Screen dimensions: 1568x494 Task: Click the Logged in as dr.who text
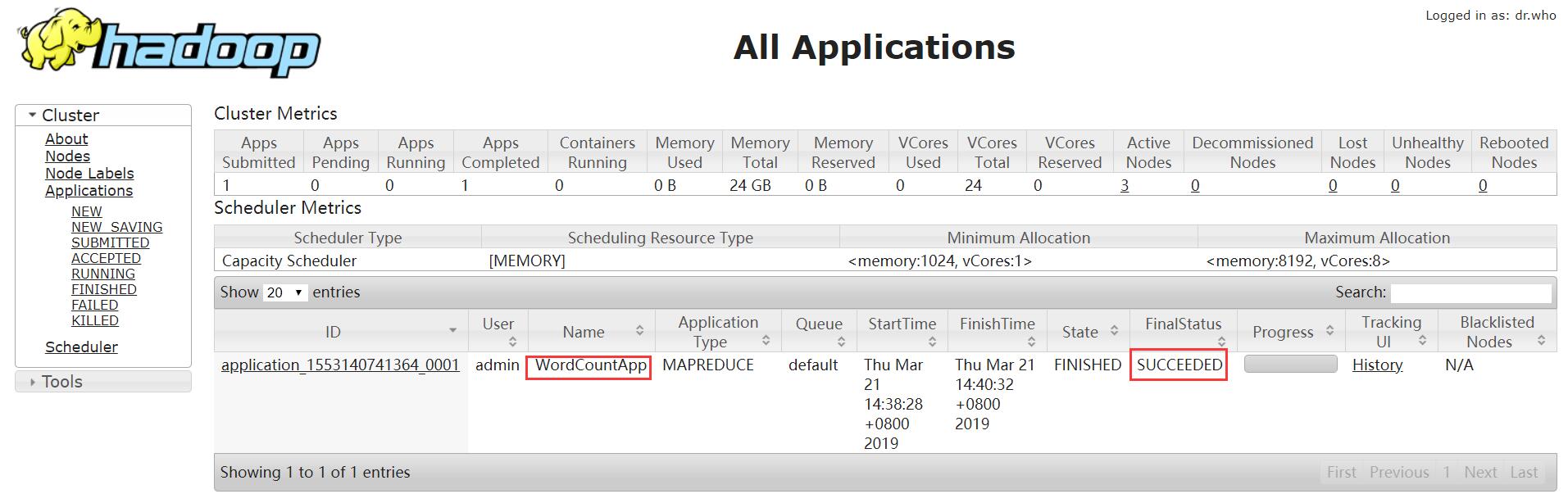click(x=1491, y=15)
